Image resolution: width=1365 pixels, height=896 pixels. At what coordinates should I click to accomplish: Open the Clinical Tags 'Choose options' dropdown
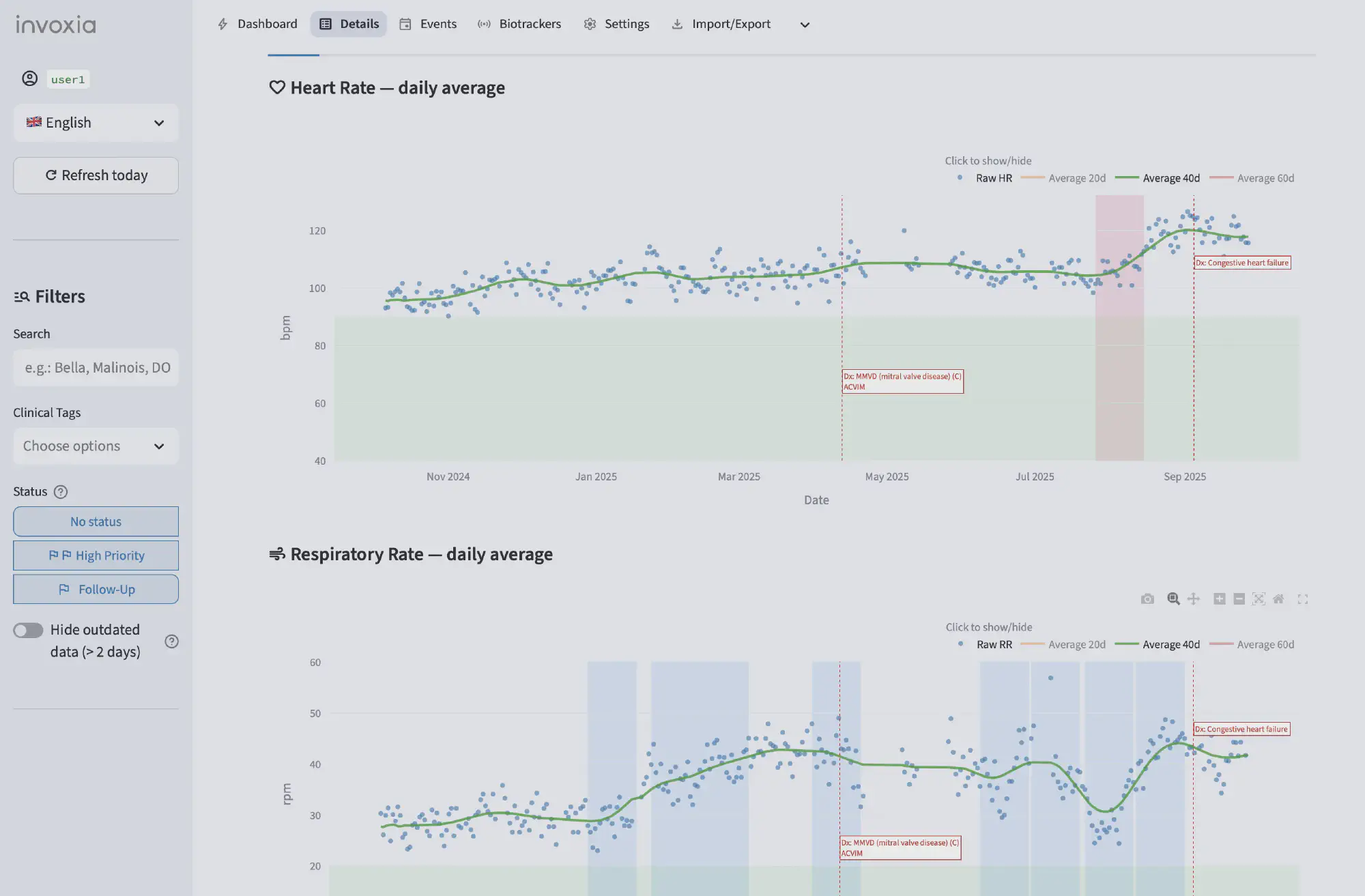pos(96,446)
